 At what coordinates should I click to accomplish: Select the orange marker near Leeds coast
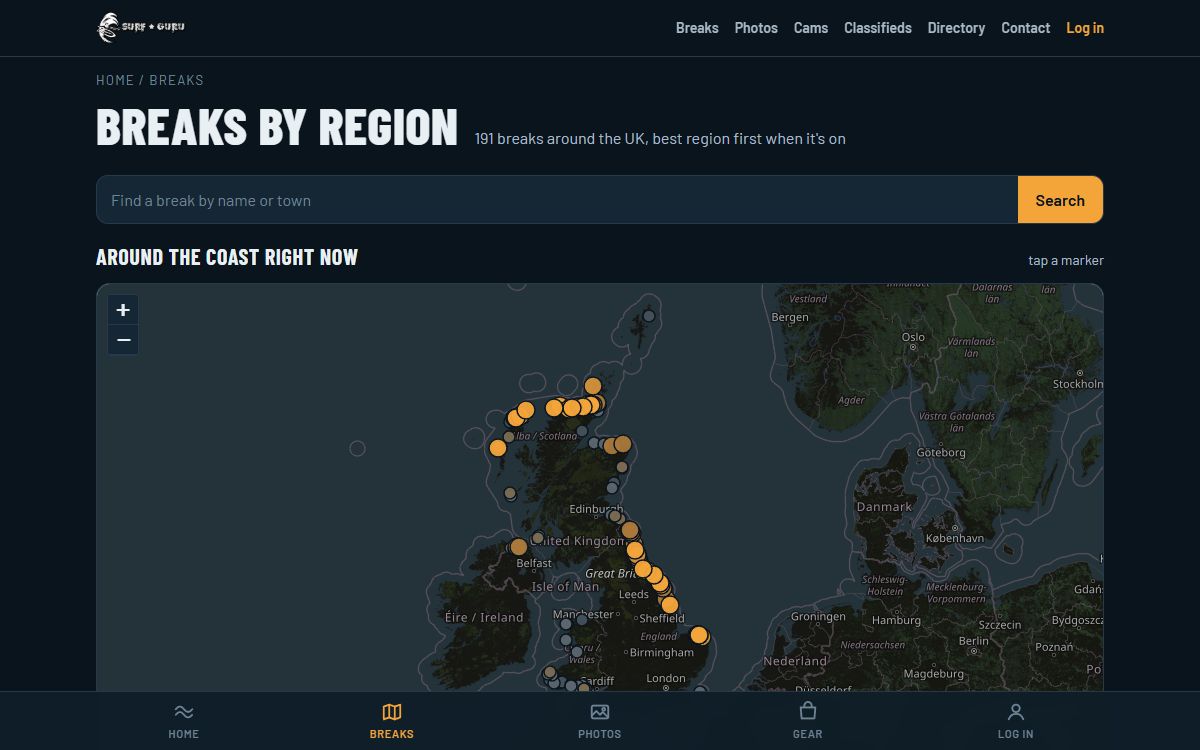pyautogui.click(x=670, y=605)
